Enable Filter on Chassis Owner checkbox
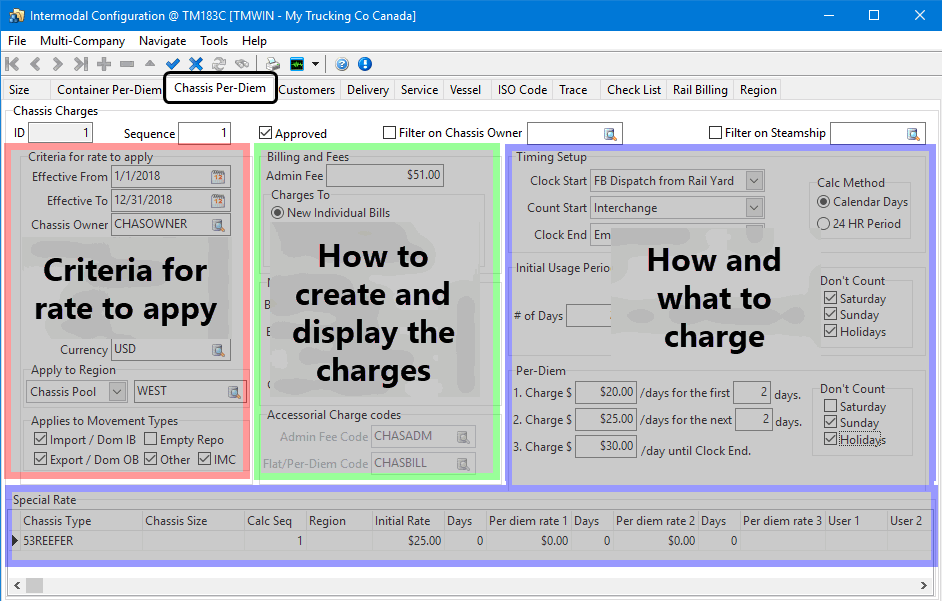Screen dimensions: 942x601 pos(390,133)
